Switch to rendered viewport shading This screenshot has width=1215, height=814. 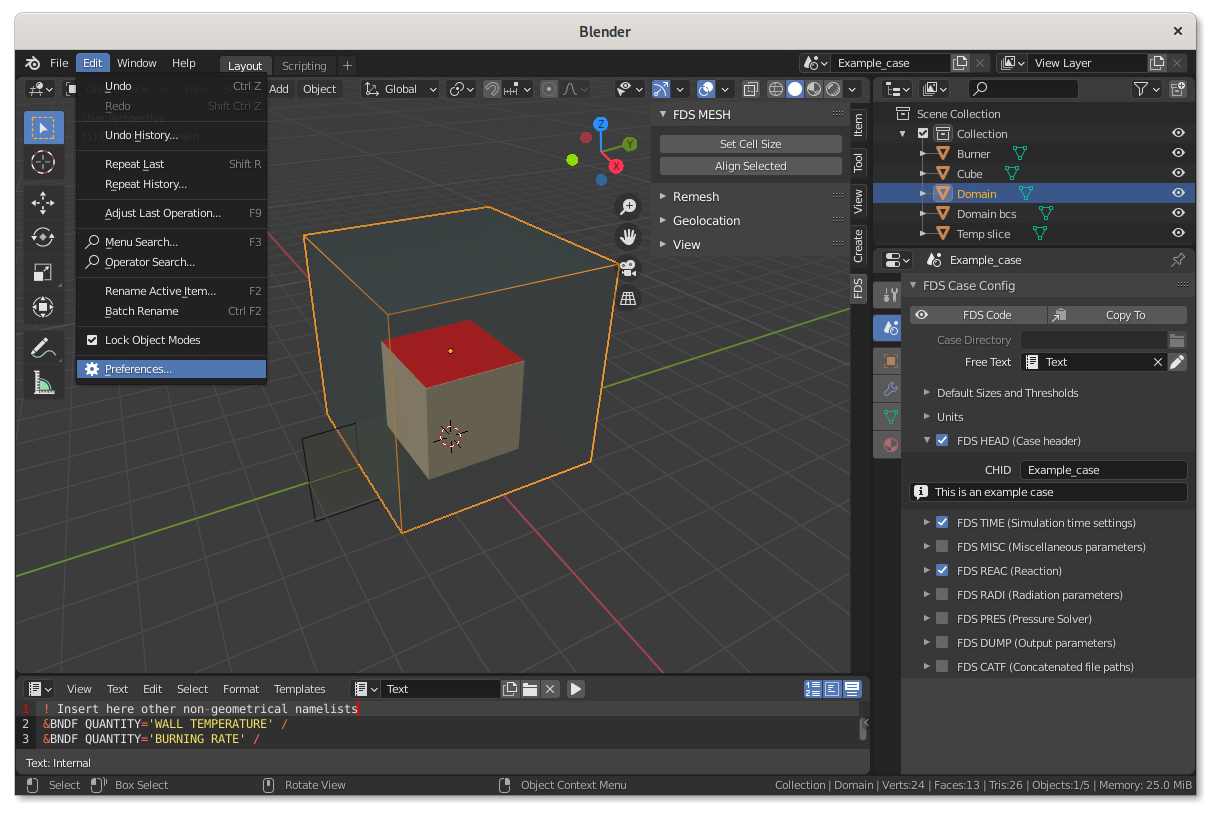[833, 89]
